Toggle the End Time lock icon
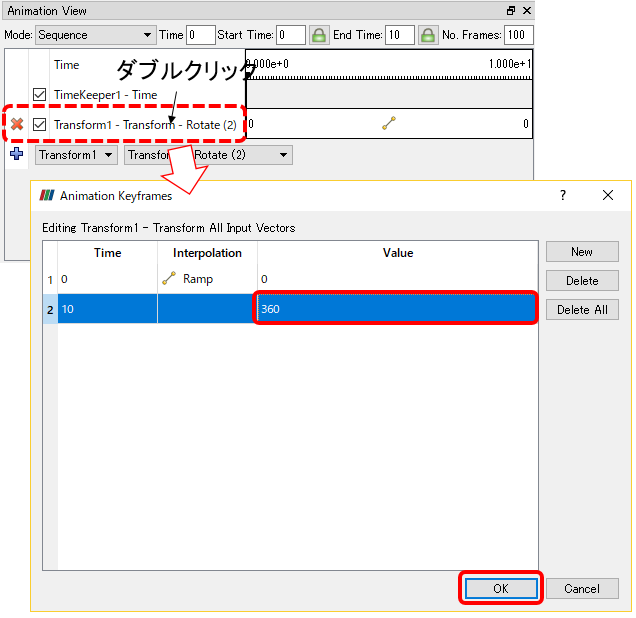The height and width of the screenshot is (618, 636). (x=428, y=35)
